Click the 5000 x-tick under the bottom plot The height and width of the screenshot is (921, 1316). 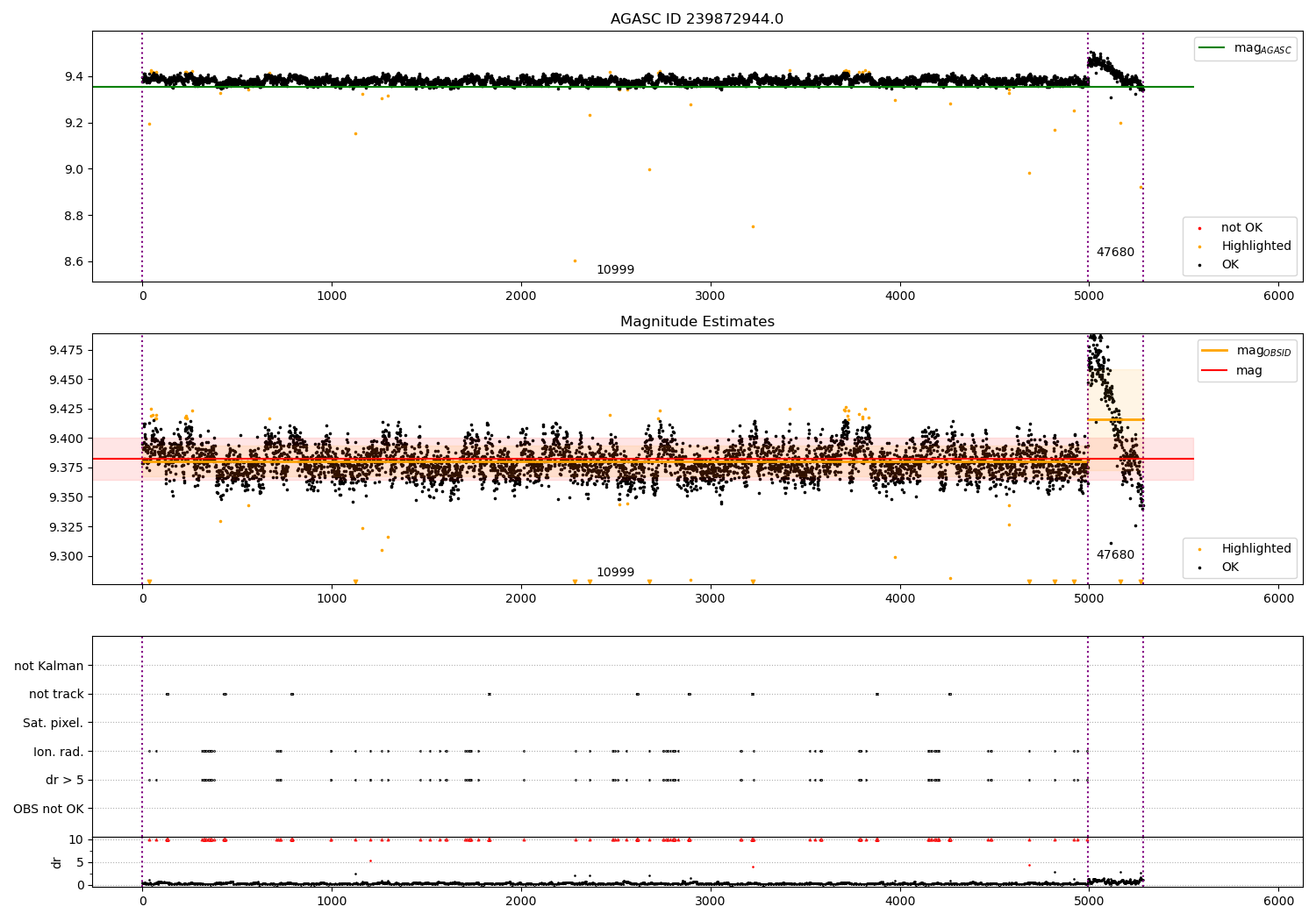tap(1089, 902)
